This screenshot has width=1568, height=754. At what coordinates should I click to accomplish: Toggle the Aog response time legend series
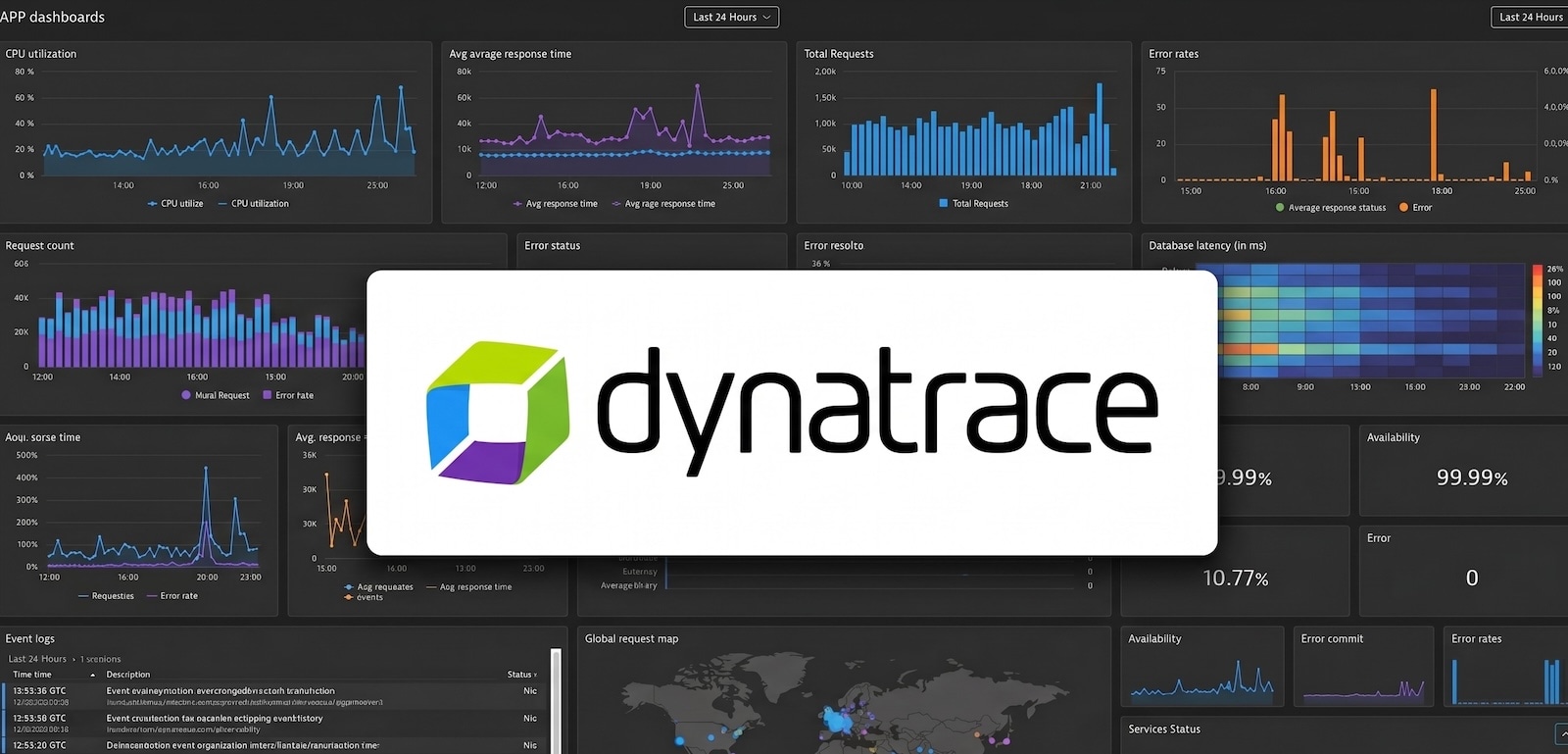468,587
